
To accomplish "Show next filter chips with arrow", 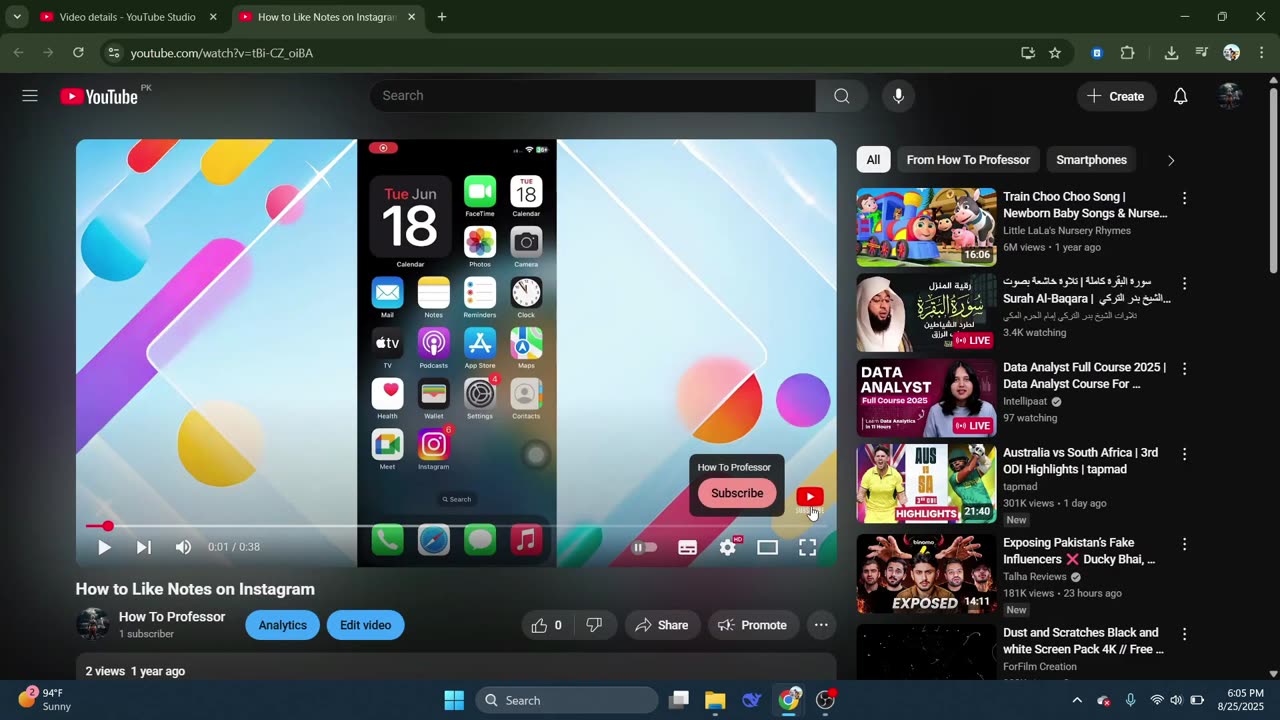I will pyautogui.click(x=1171, y=160).
